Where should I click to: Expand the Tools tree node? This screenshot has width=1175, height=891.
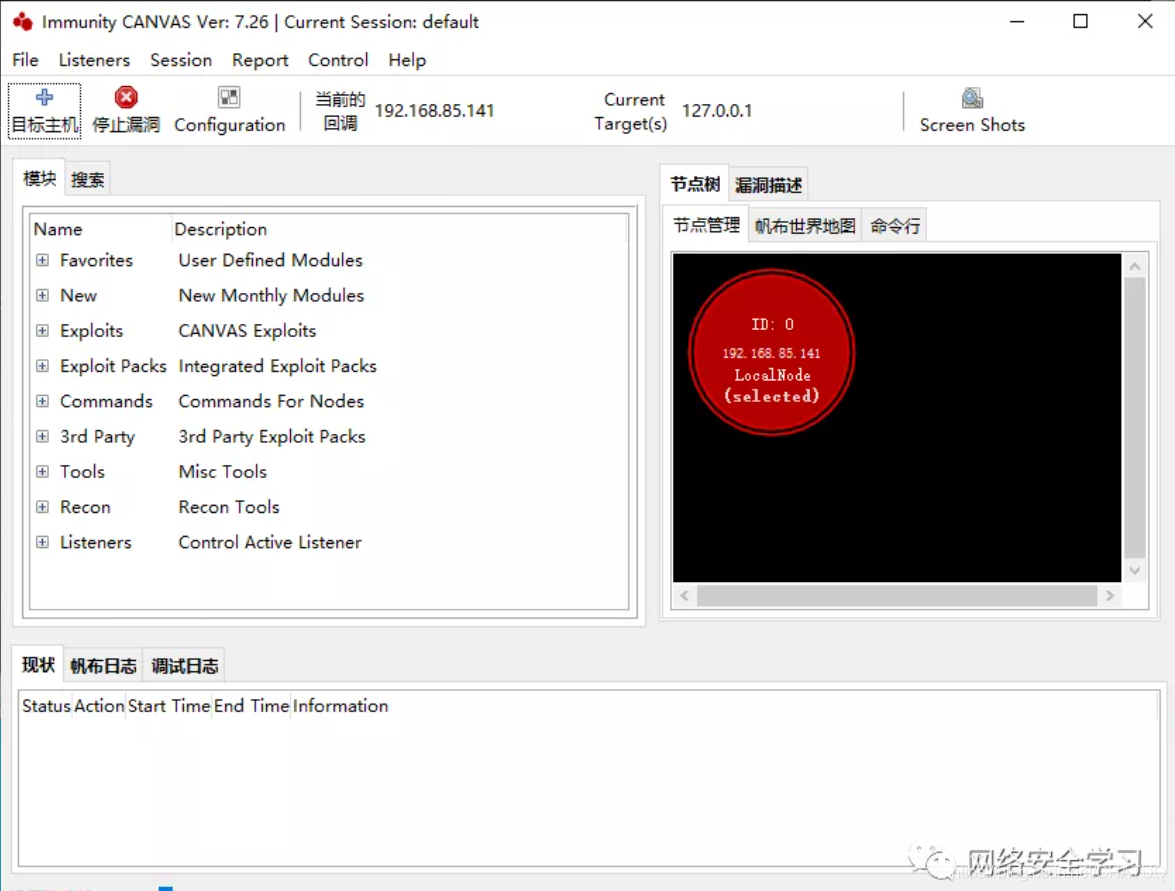pyautogui.click(x=43, y=471)
